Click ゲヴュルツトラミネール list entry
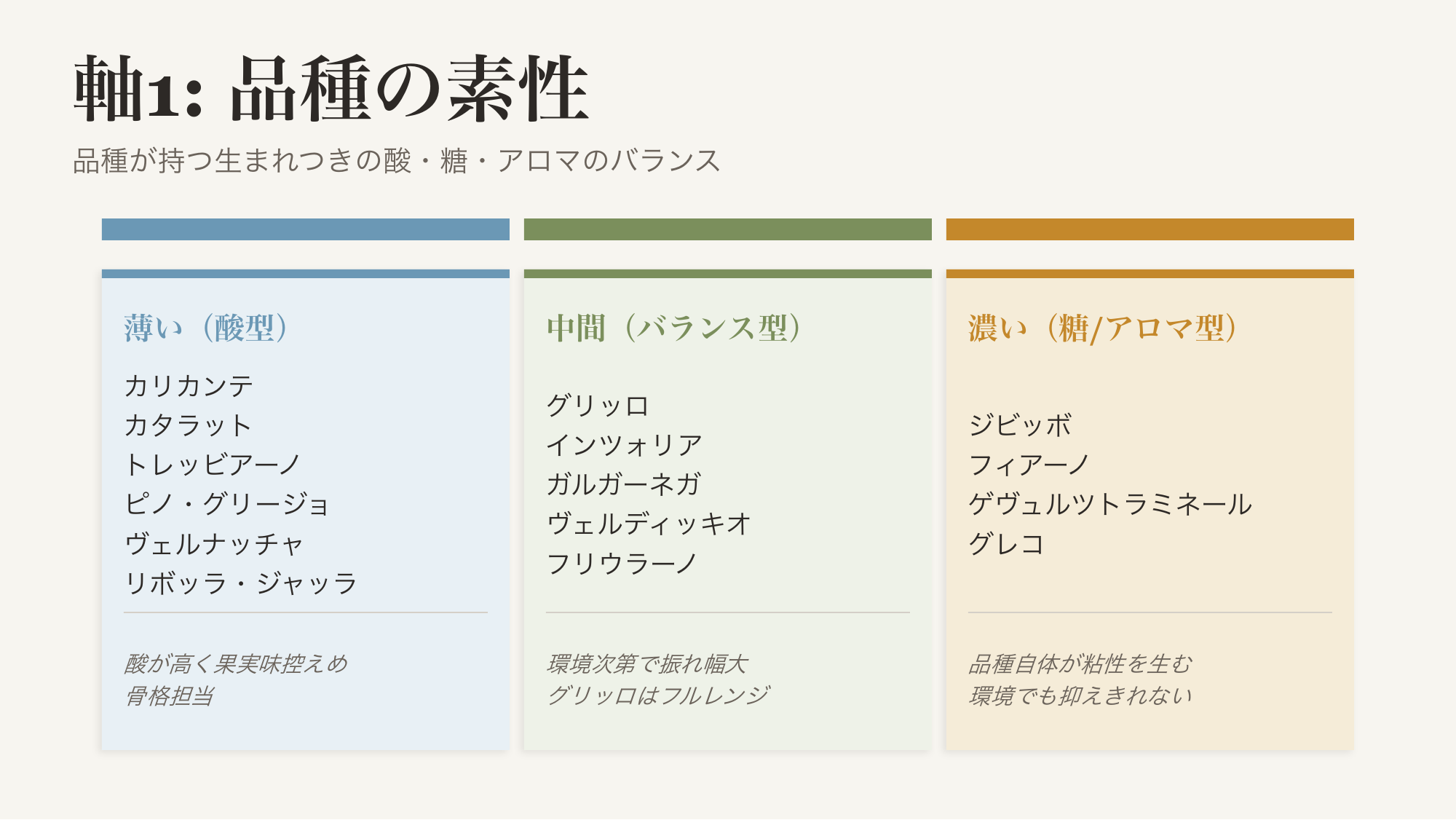The width and height of the screenshot is (1456, 820). (1110, 504)
